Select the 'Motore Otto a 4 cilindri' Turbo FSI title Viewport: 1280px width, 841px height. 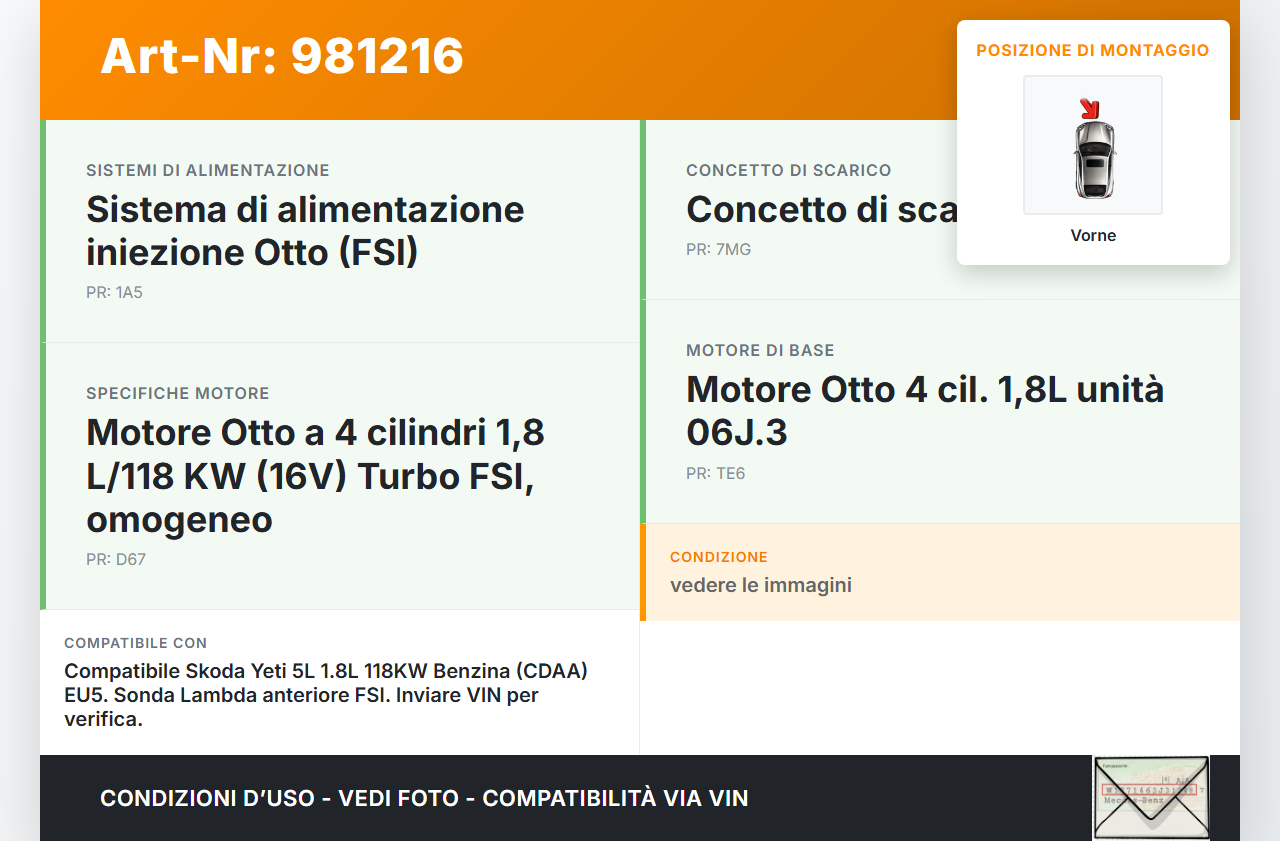315,476
